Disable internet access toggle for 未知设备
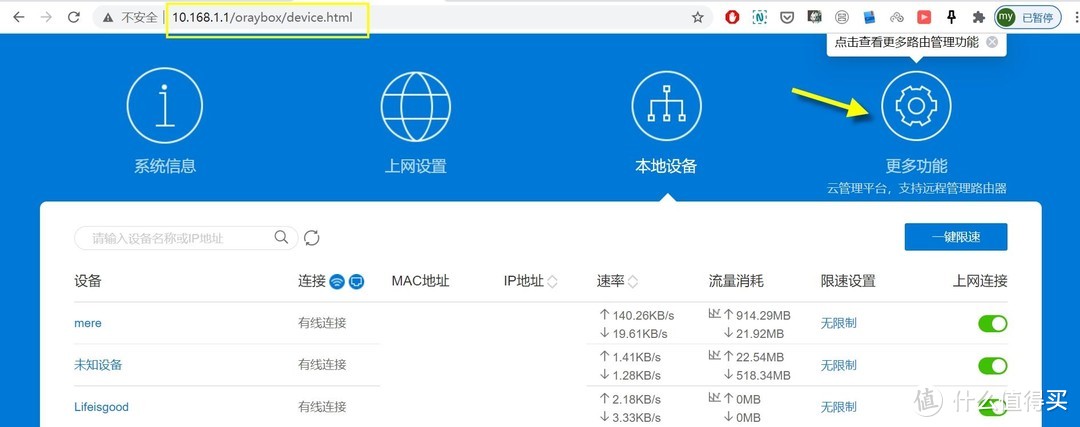 pyautogui.click(x=993, y=366)
